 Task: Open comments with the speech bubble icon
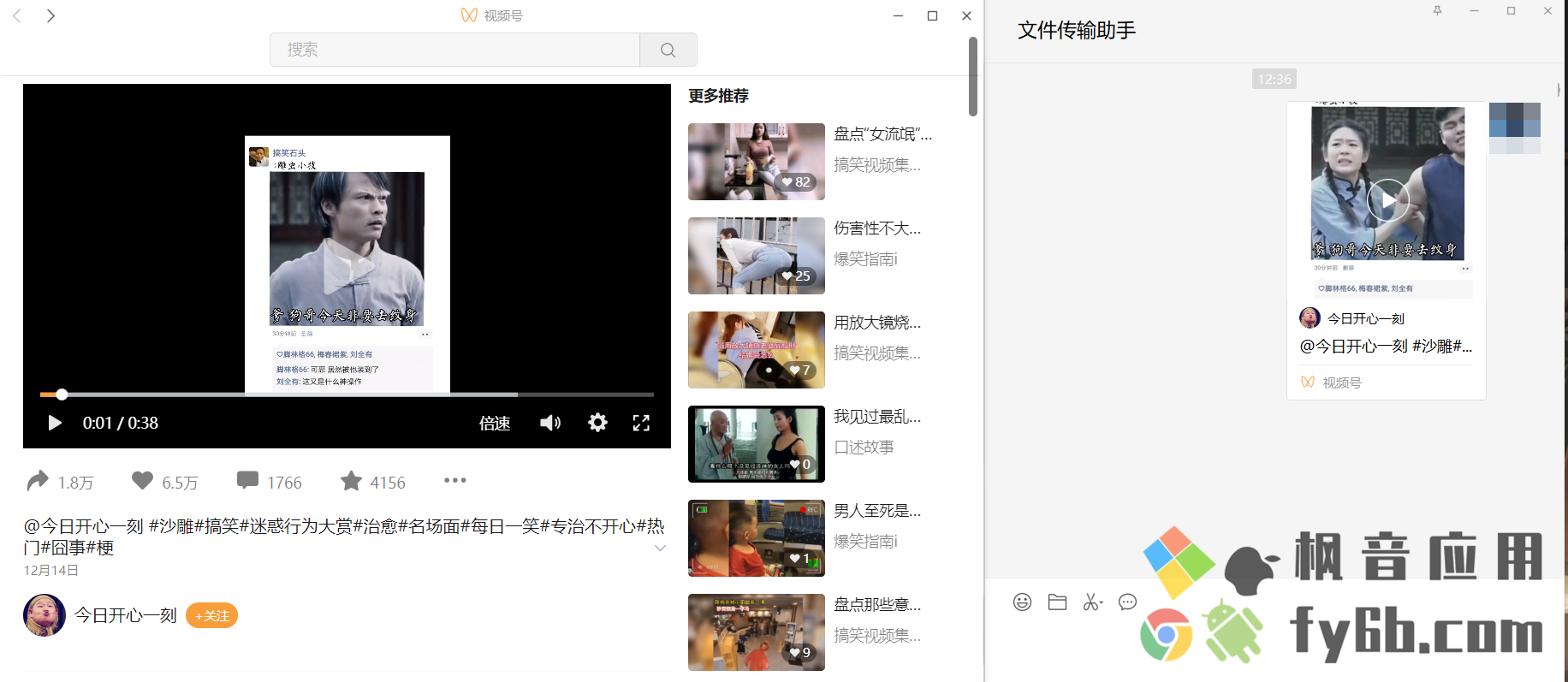click(x=248, y=480)
